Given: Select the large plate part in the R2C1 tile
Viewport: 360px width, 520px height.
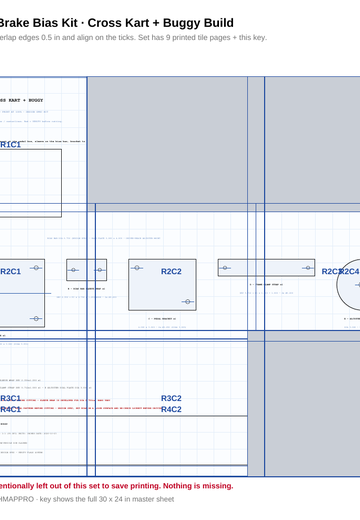Looking at the screenshot, I should 22,293.
